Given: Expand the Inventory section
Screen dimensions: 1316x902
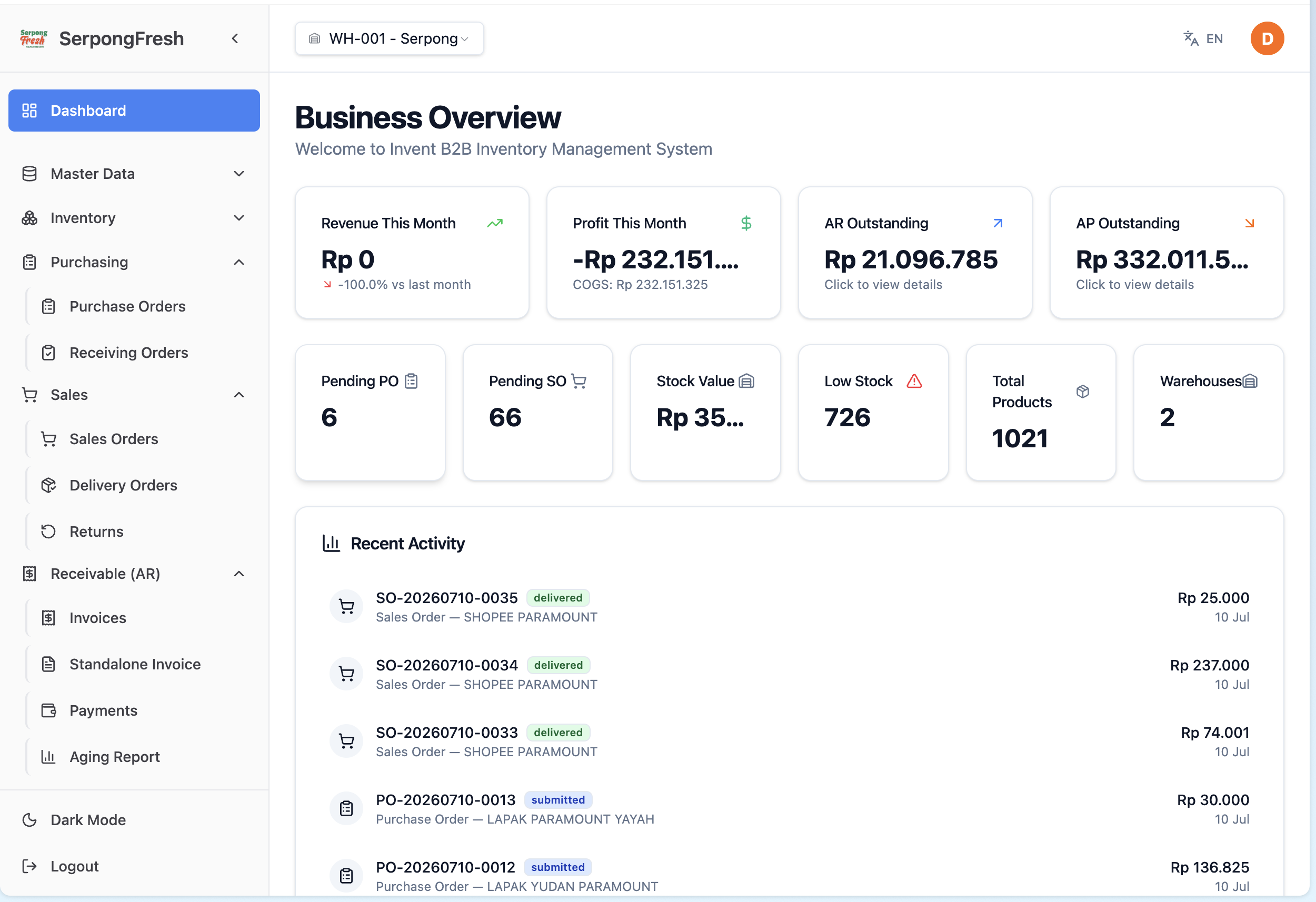Looking at the screenshot, I should pyautogui.click(x=134, y=218).
